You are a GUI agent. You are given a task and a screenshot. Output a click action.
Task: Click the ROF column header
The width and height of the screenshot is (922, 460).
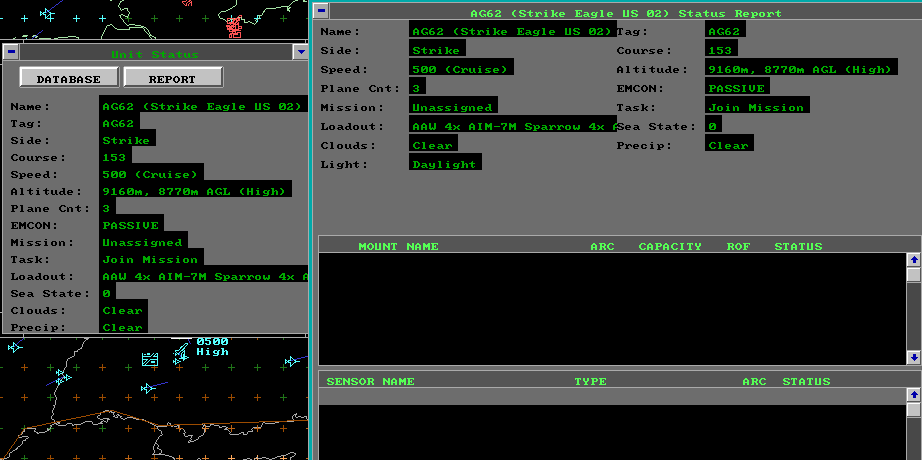point(738,246)
